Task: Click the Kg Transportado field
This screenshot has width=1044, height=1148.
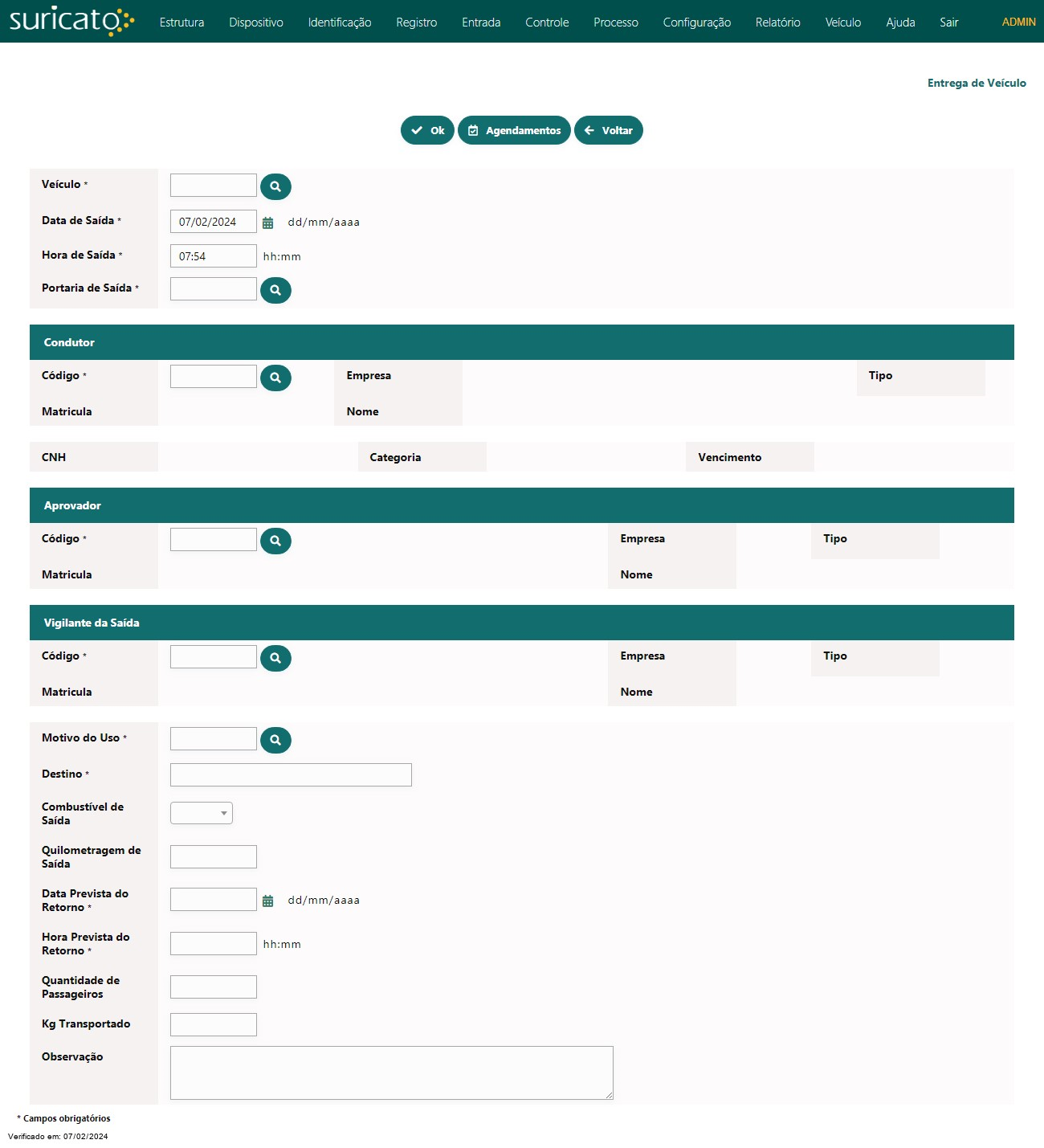Action: tap(214, 1024)
